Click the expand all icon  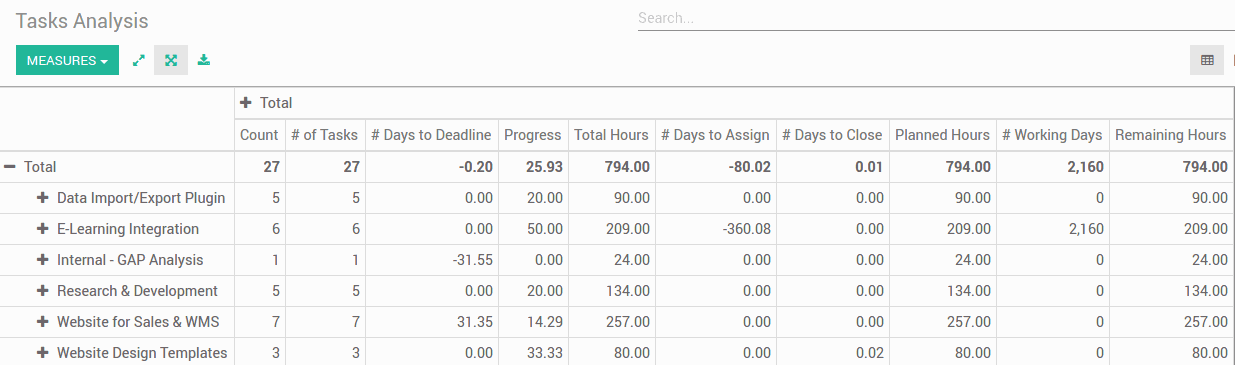click(x=171, y=60)
